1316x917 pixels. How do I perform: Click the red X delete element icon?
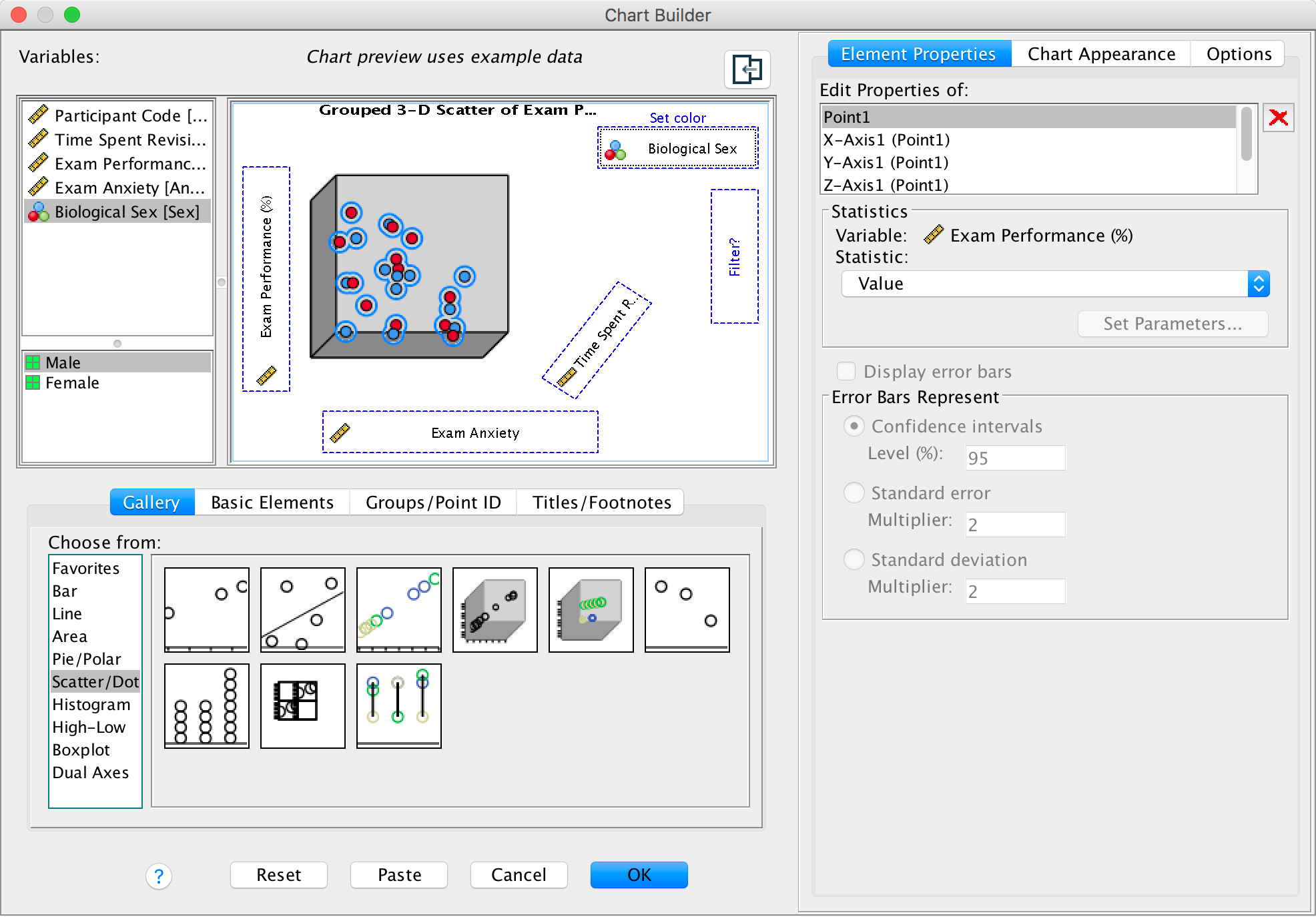pos(1278,118)
